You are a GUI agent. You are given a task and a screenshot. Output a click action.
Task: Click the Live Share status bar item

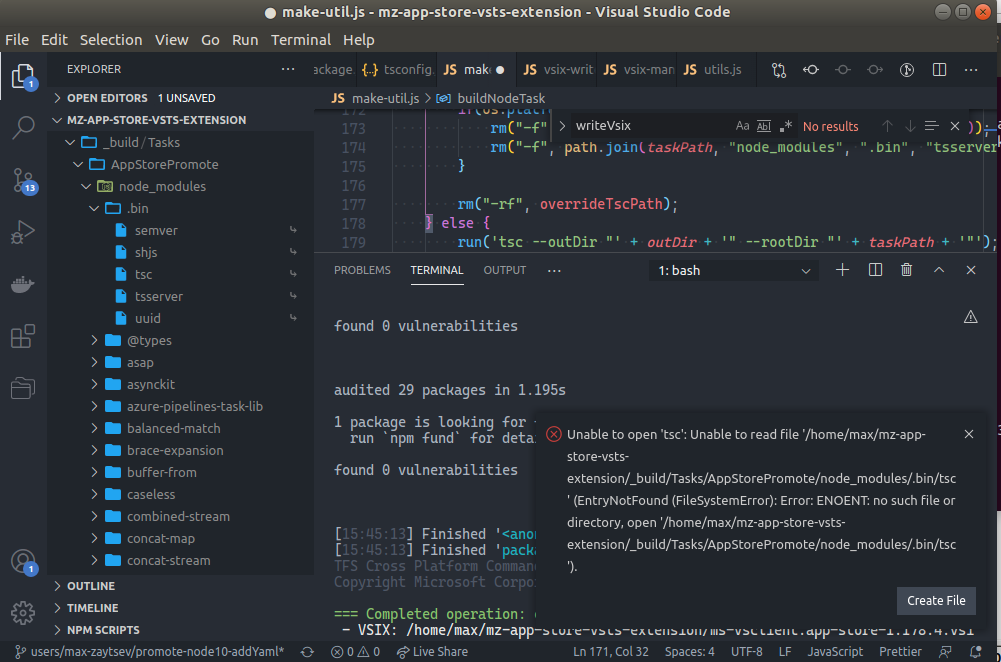point(432,651)
